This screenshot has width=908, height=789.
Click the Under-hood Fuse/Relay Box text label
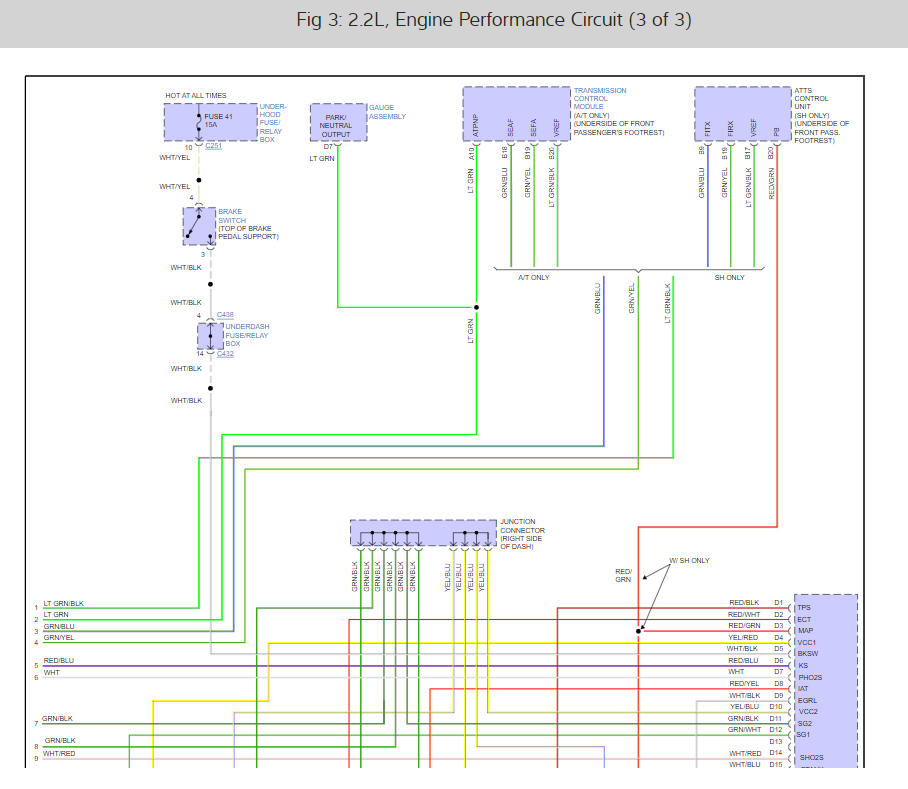point(274,123)
